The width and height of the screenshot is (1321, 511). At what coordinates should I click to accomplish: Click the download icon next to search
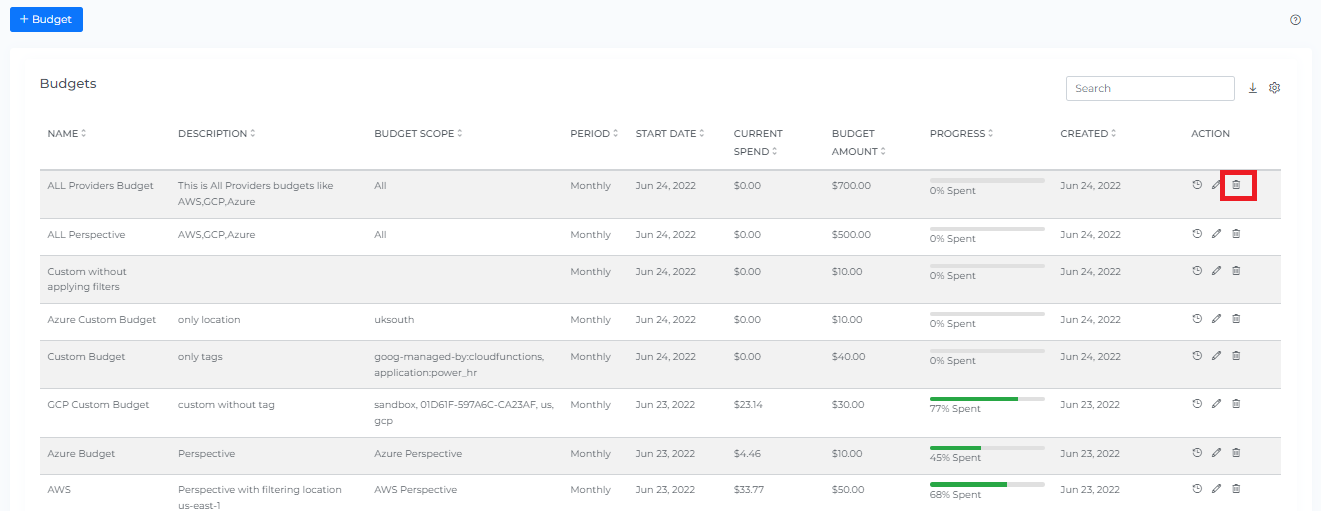pyautogui.click(x=1253, y=88)
